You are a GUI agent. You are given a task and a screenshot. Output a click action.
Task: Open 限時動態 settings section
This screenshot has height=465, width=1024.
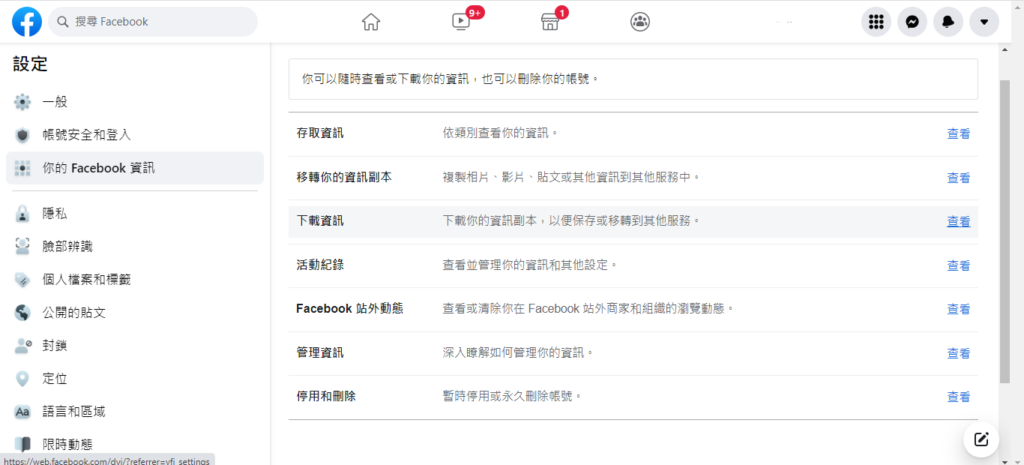pos(135,445)
